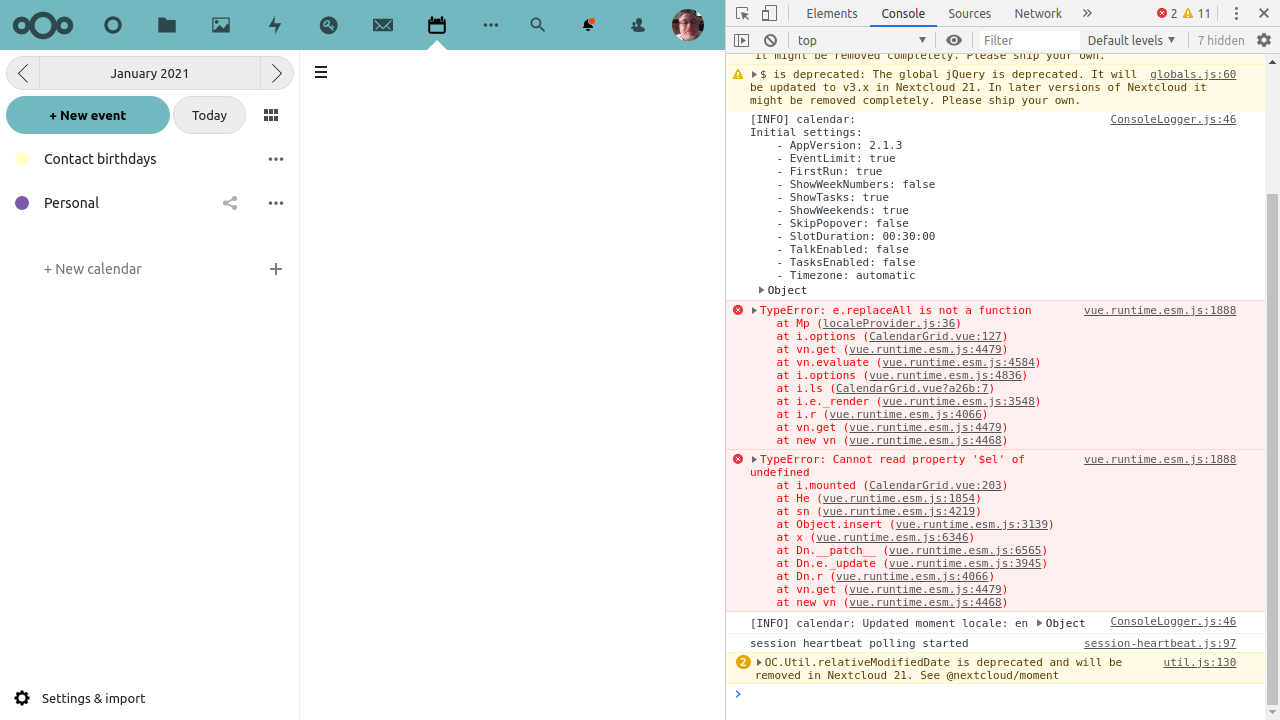
Task: Create a live expression eye icon
Action: point(954,40)
